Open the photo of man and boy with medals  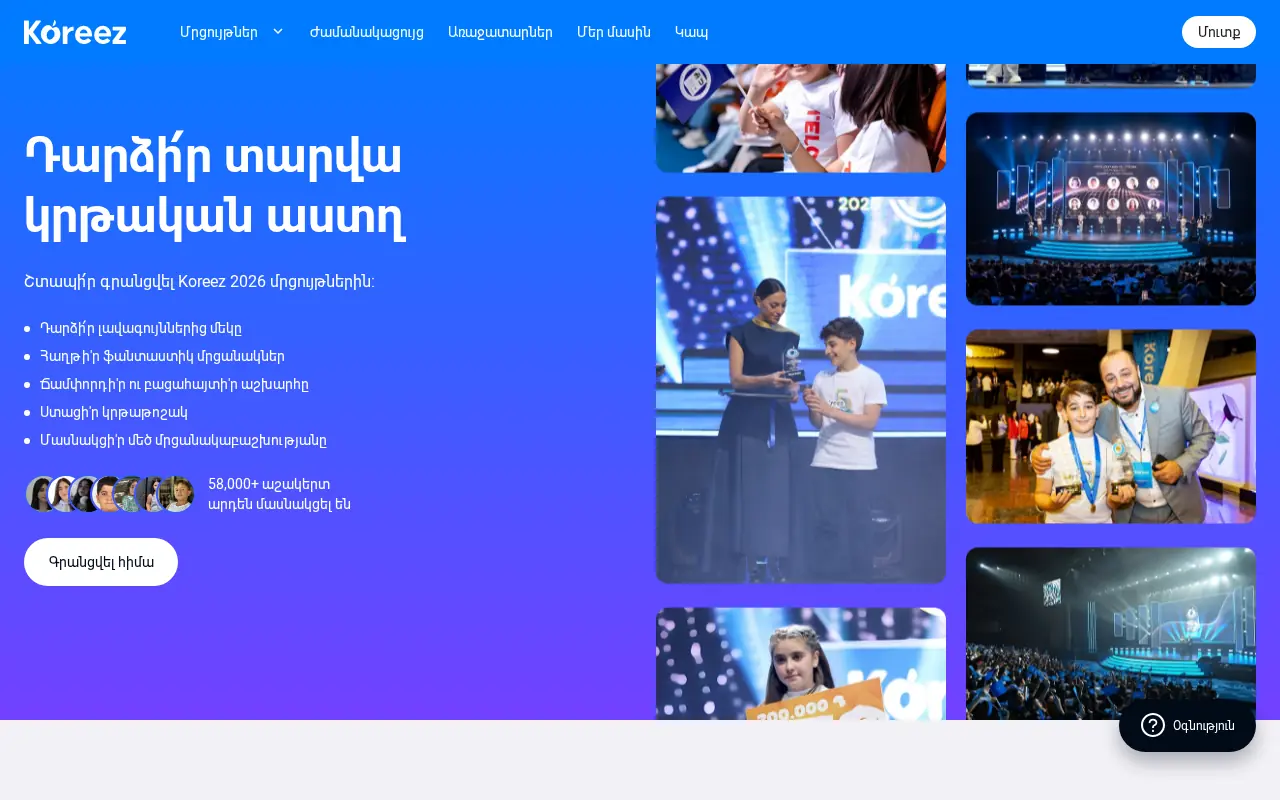coord(1111,427)
